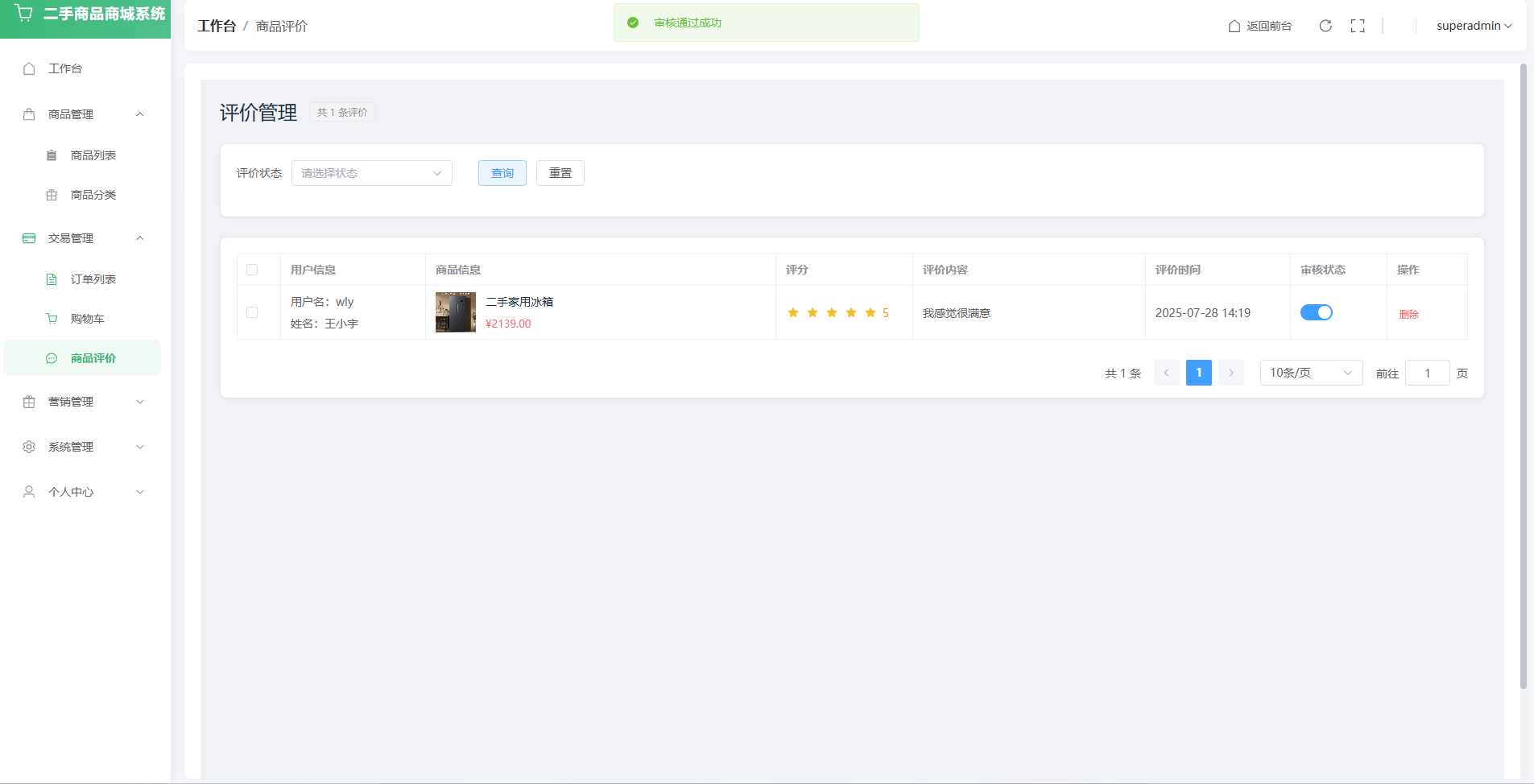Check the select-all header checkbox

pyautogui.click(x=252, y=270)
